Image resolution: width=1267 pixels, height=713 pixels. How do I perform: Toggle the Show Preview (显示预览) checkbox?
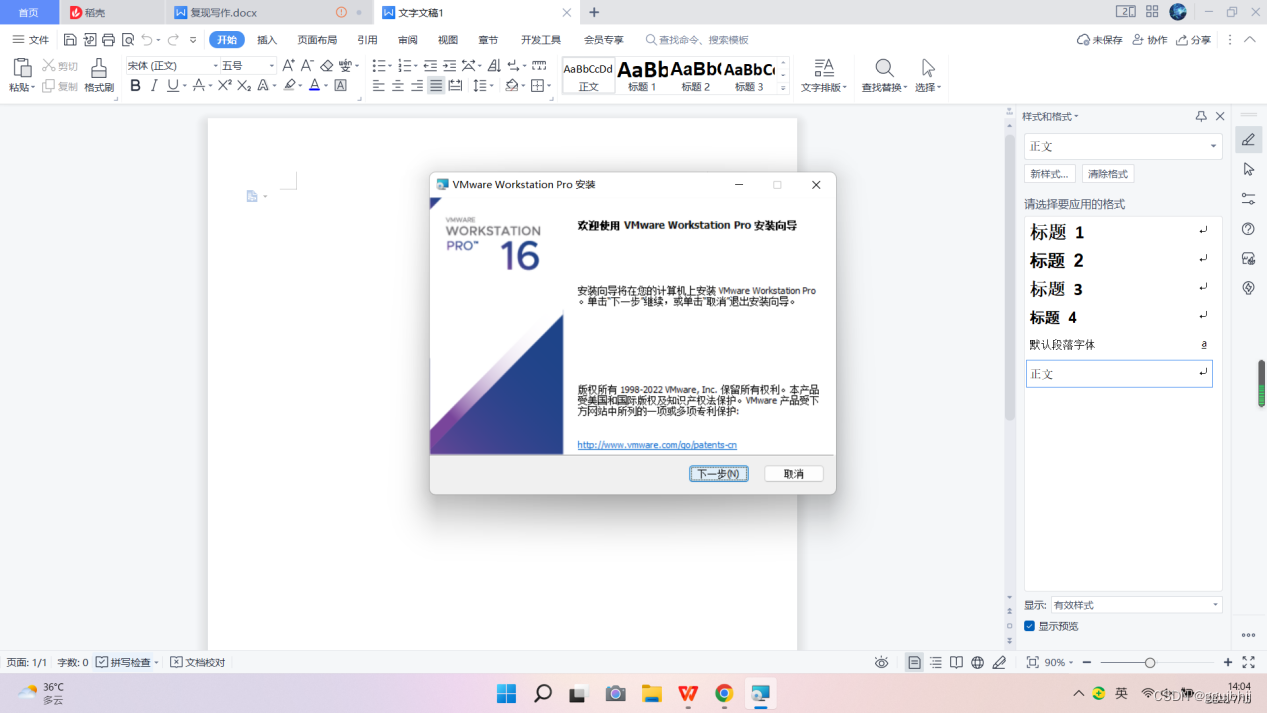(1030, 626)
